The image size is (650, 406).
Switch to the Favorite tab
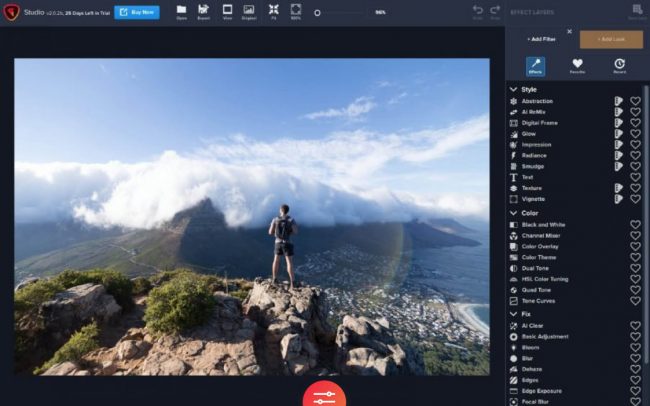coord(577,66)
